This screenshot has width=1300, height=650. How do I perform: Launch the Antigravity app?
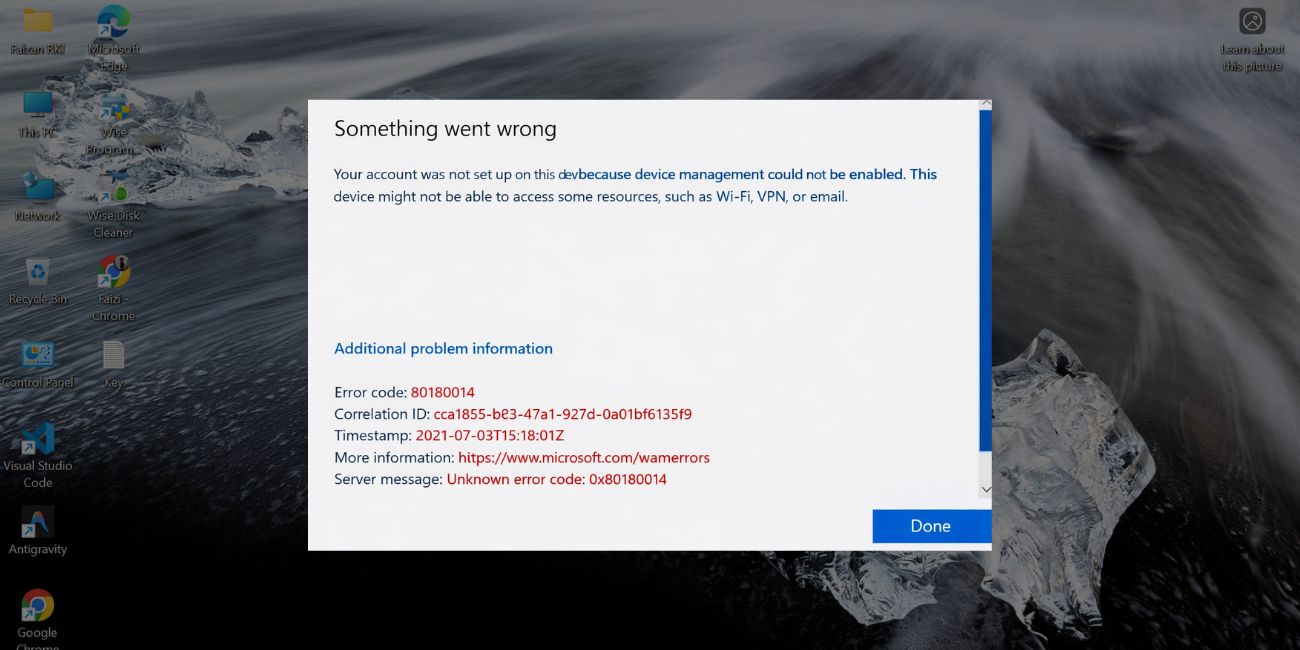tap(37, 522)
